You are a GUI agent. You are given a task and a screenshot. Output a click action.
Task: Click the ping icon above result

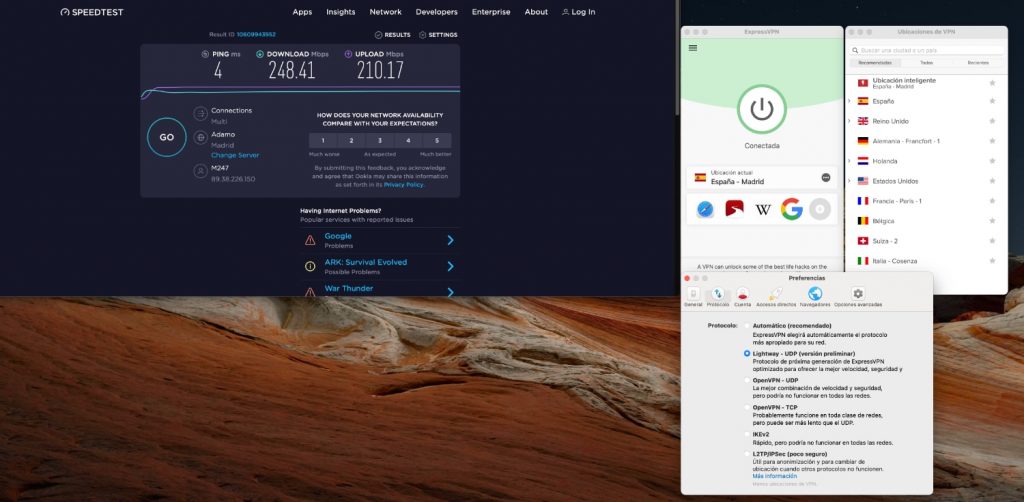coord(205,54)
